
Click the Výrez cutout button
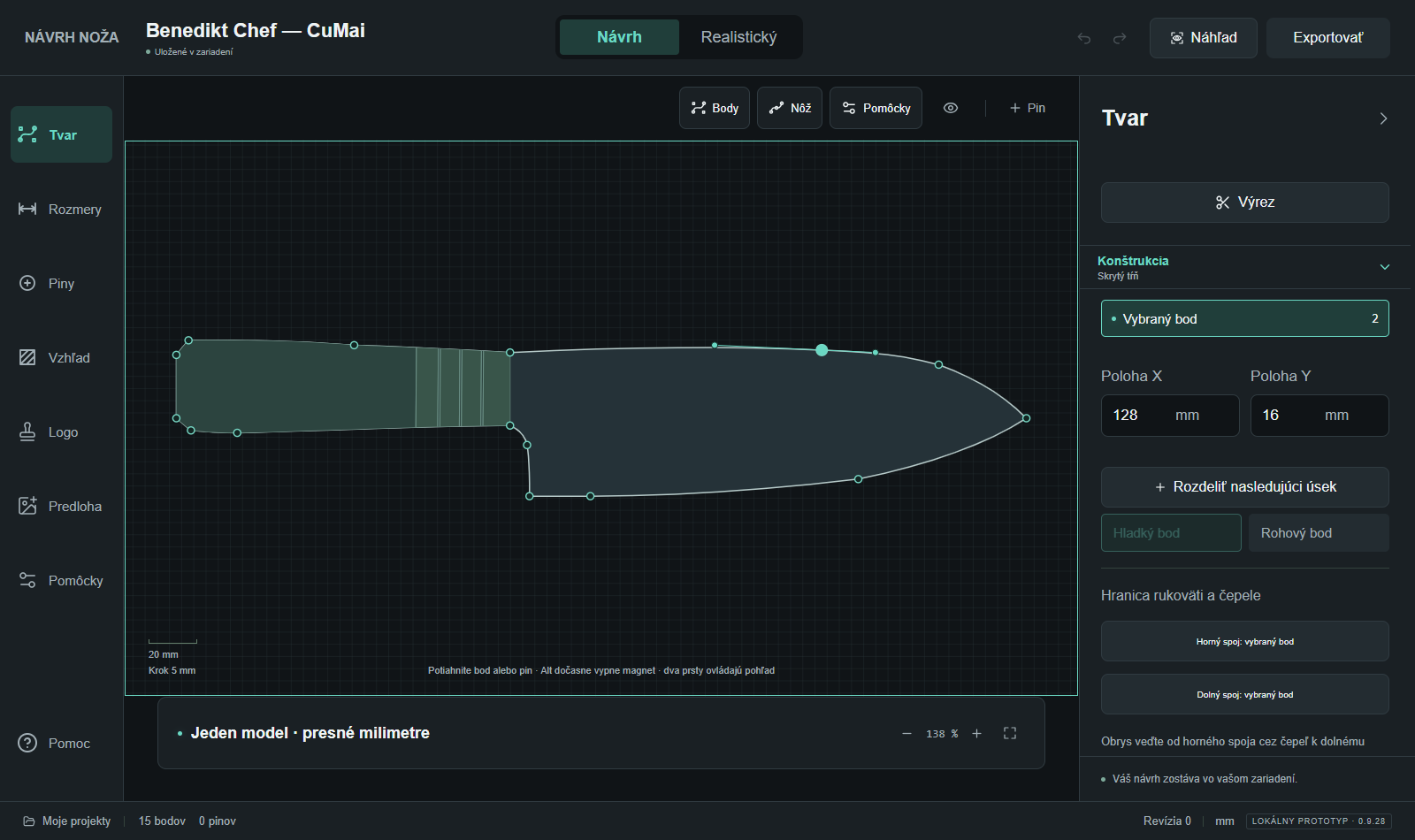pos(1245,202)
